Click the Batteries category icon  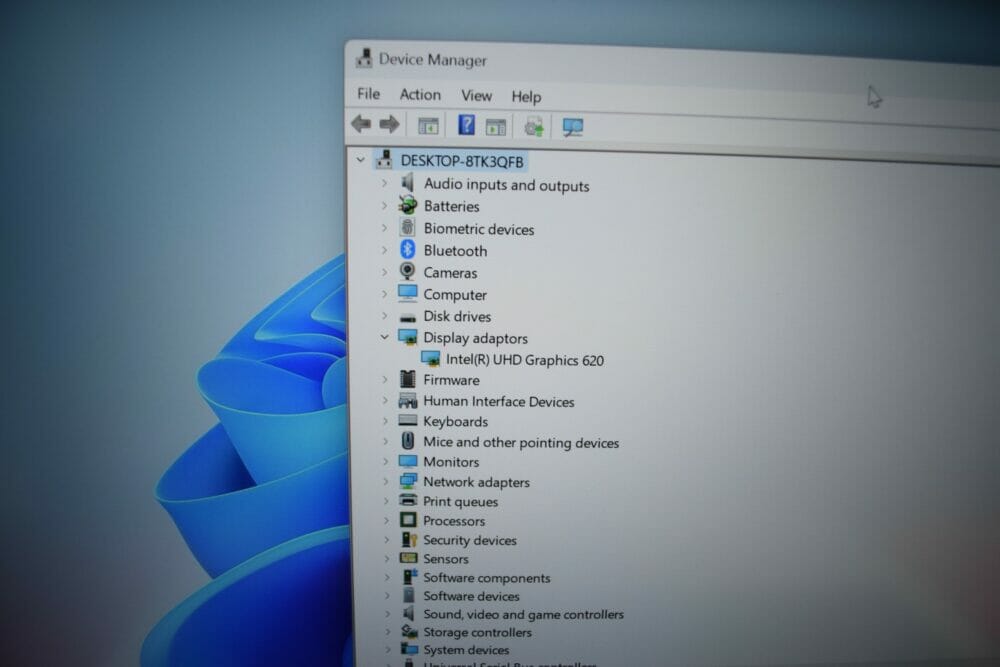click(408, 205)
